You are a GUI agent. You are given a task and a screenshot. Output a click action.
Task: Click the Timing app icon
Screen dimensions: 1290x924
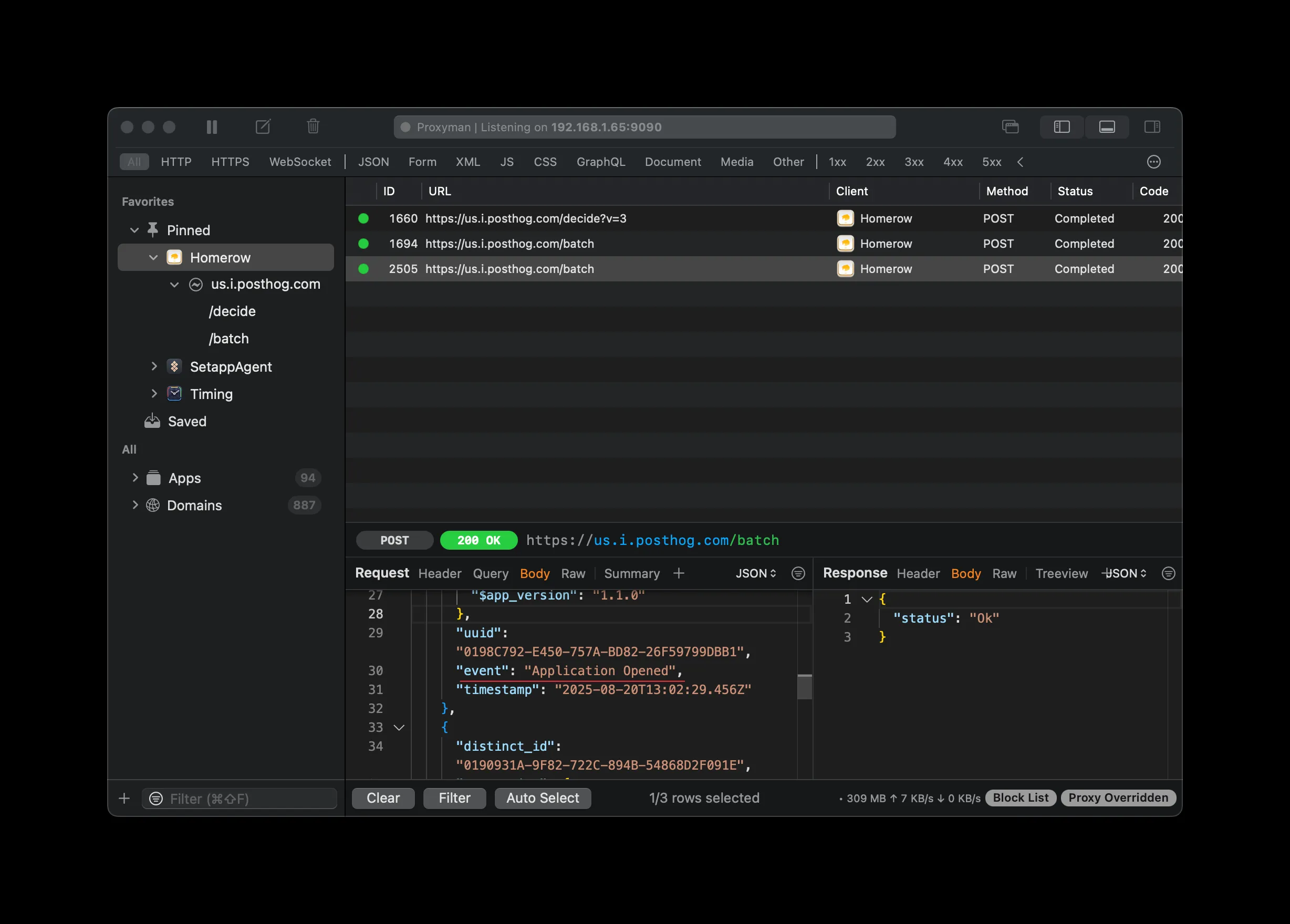174,393
